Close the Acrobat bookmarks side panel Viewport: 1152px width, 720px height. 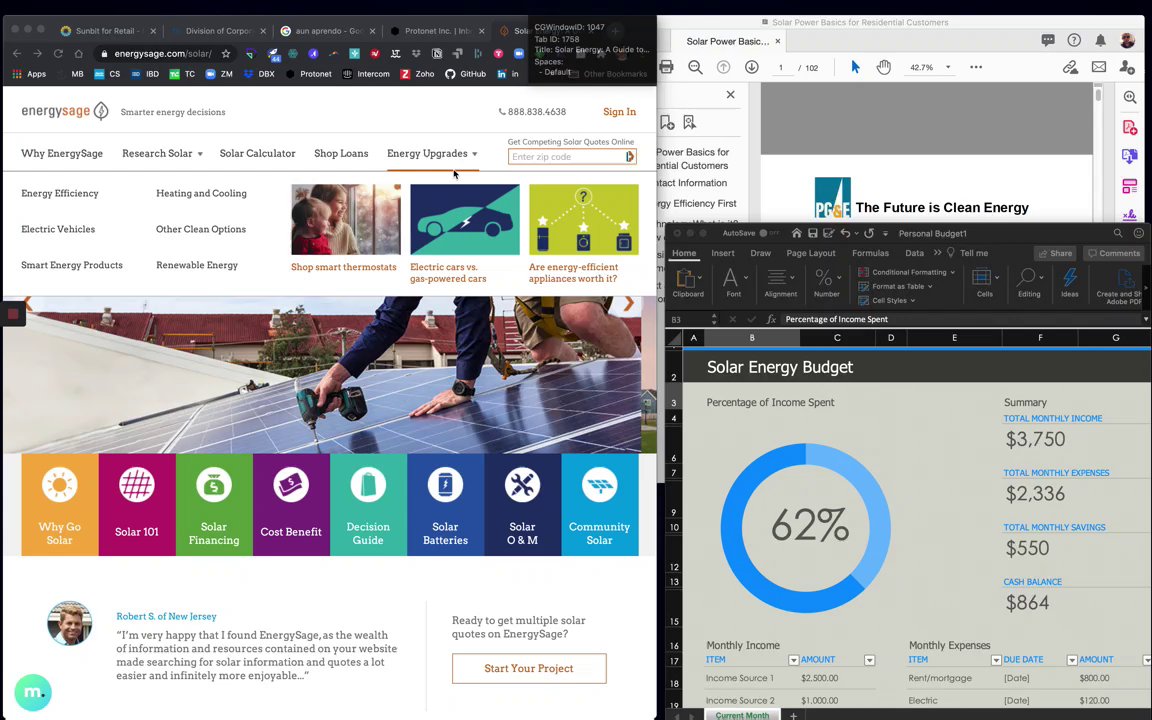pos(730,94)
